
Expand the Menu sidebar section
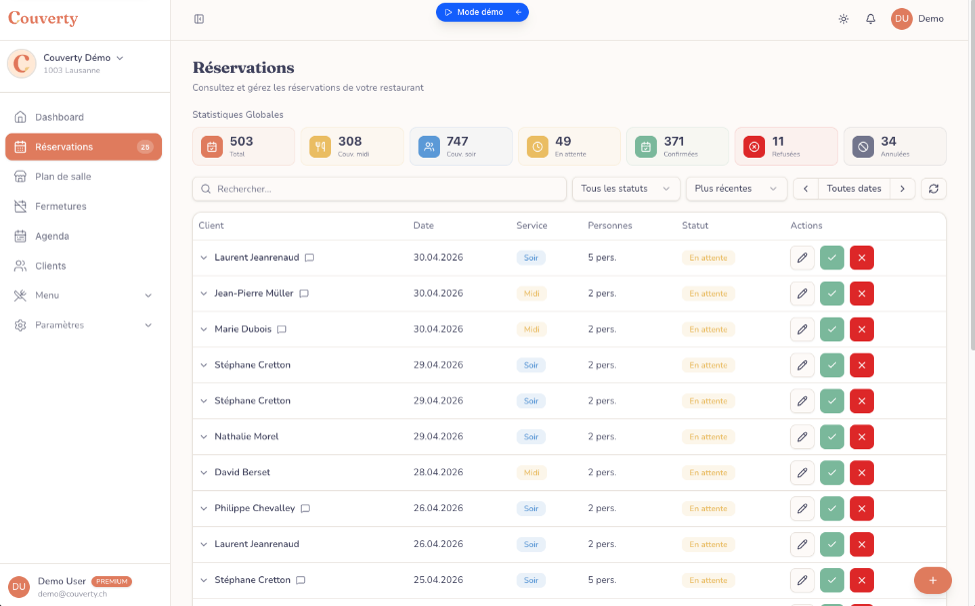point(83,296)
